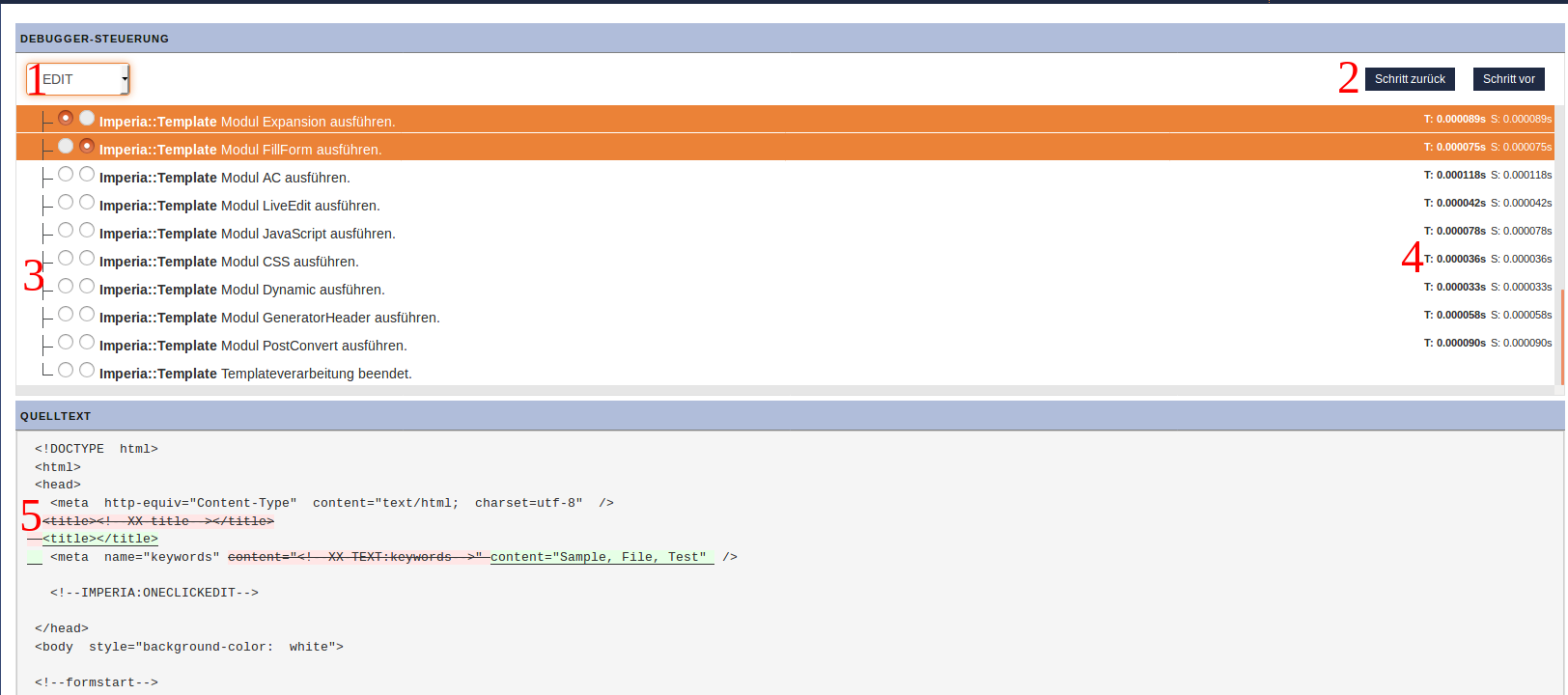Click the timing 'T: 0.000058s' value

[x=1454, y=315]
